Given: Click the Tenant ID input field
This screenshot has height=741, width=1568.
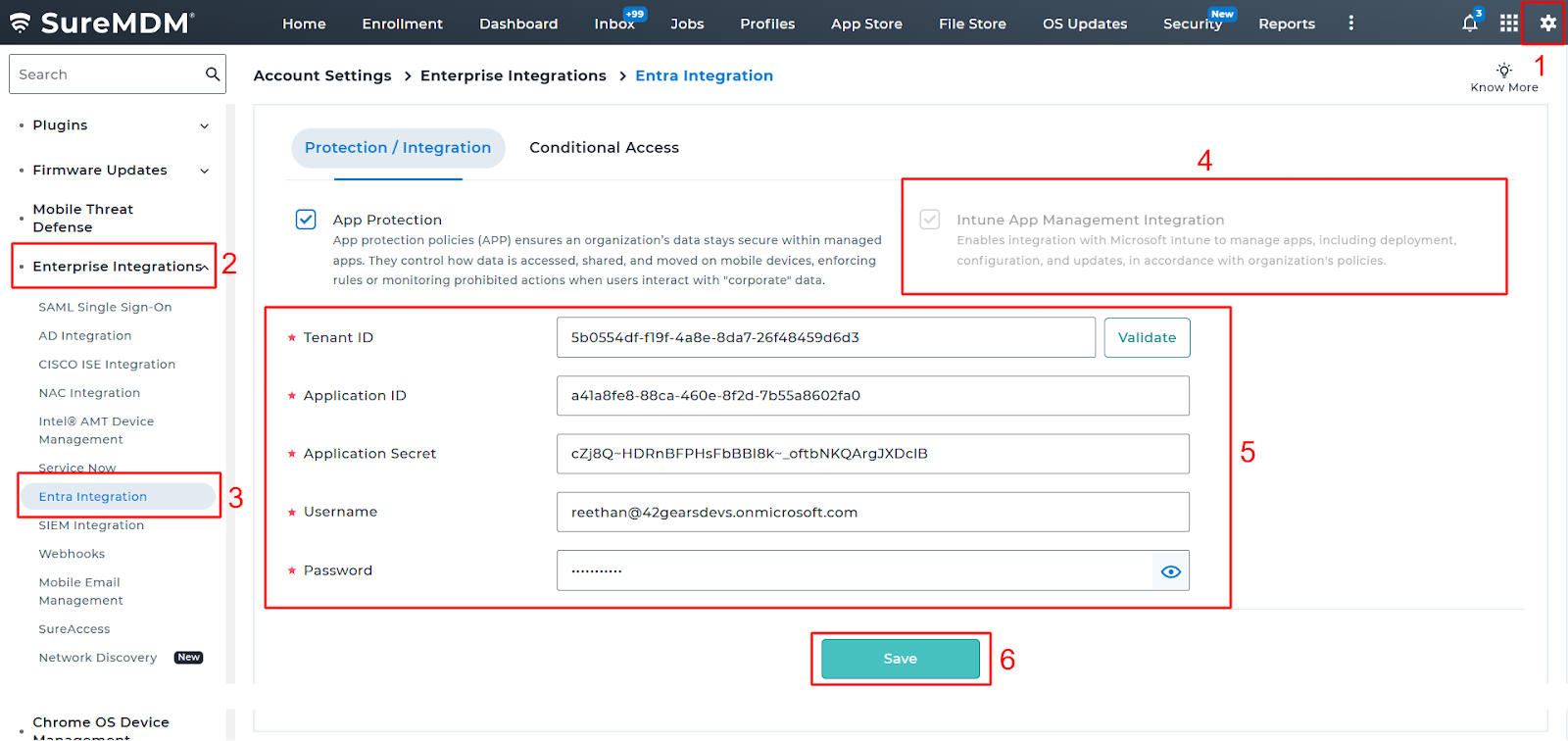Looking at the screenshot, I should [825, 337].
